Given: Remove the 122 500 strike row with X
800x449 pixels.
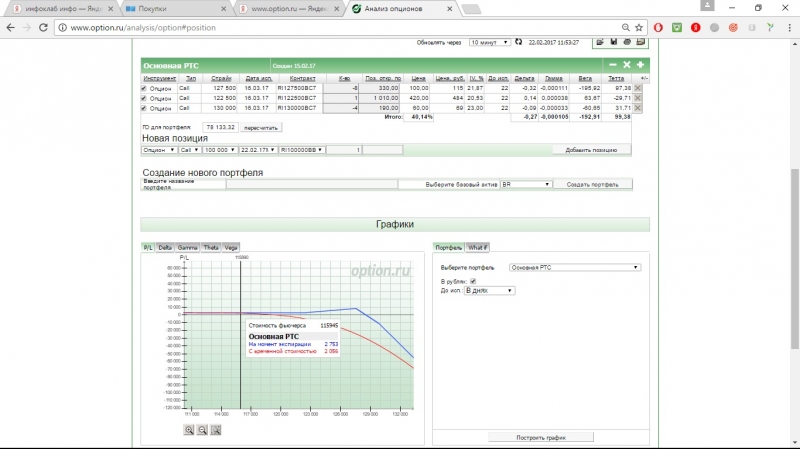Looking at the screenshot, I should (638, 98).
